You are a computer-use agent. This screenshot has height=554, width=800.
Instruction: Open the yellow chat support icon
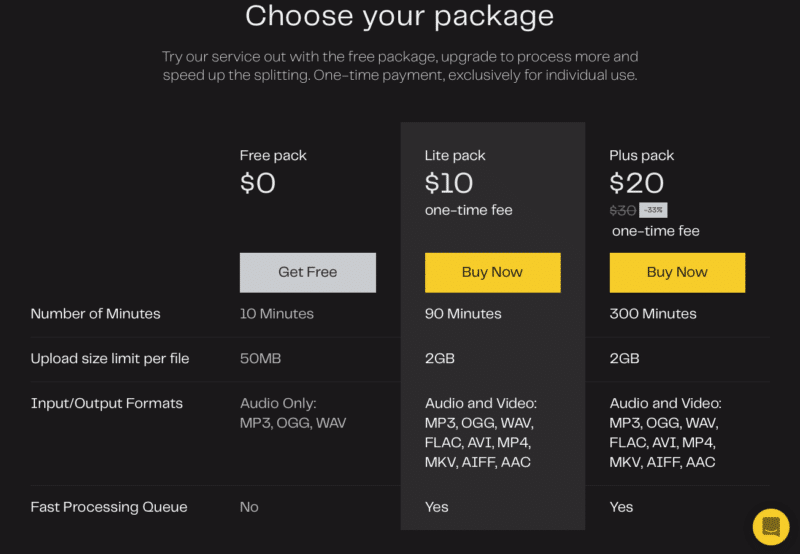coord(771,527)
